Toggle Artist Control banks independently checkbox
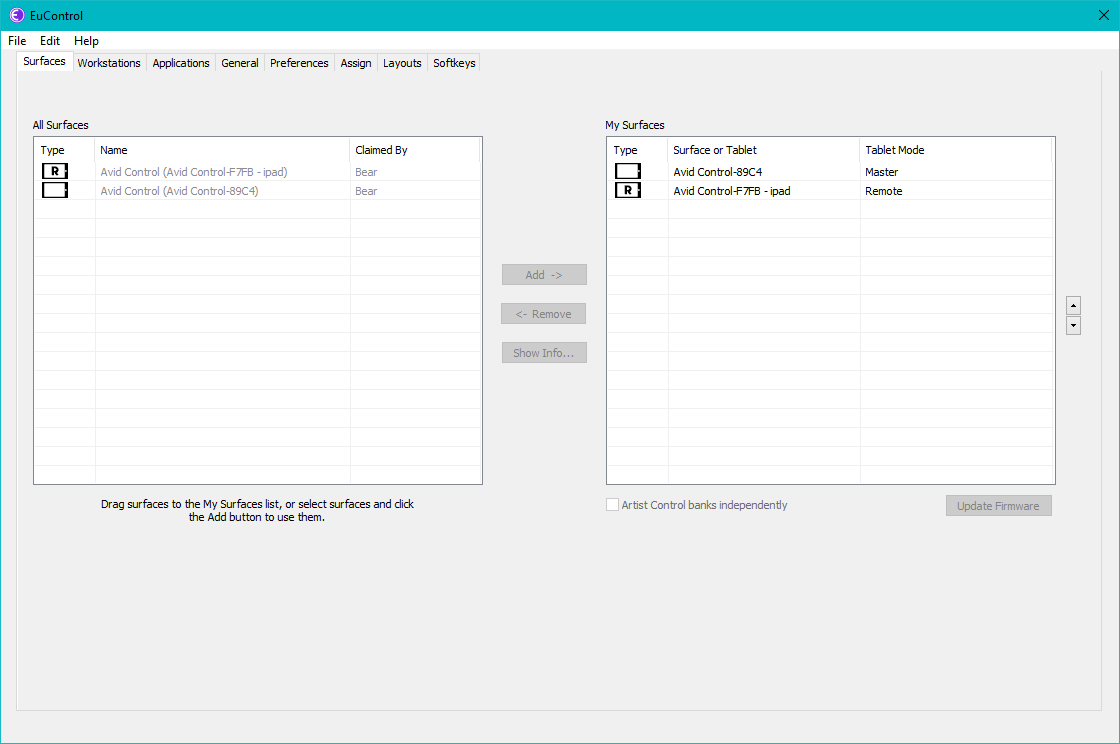The height and width of the screenshot is (744, 1120). (x=613, y=505)
